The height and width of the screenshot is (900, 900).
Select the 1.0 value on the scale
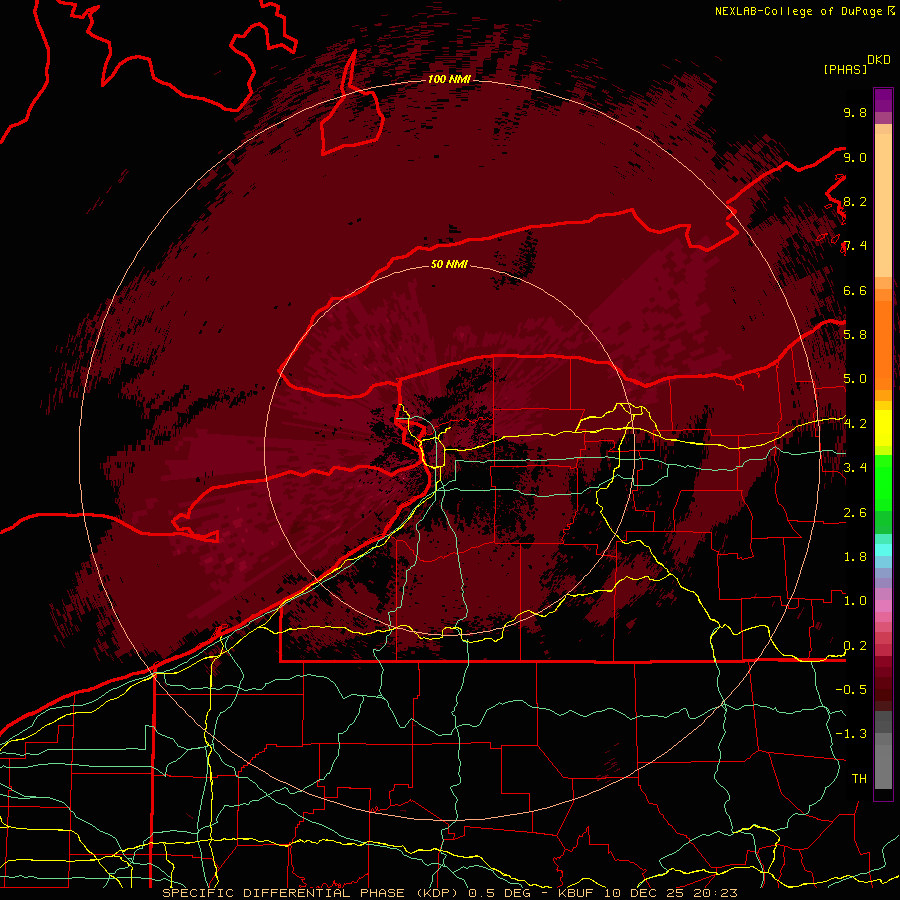point(855,601)
